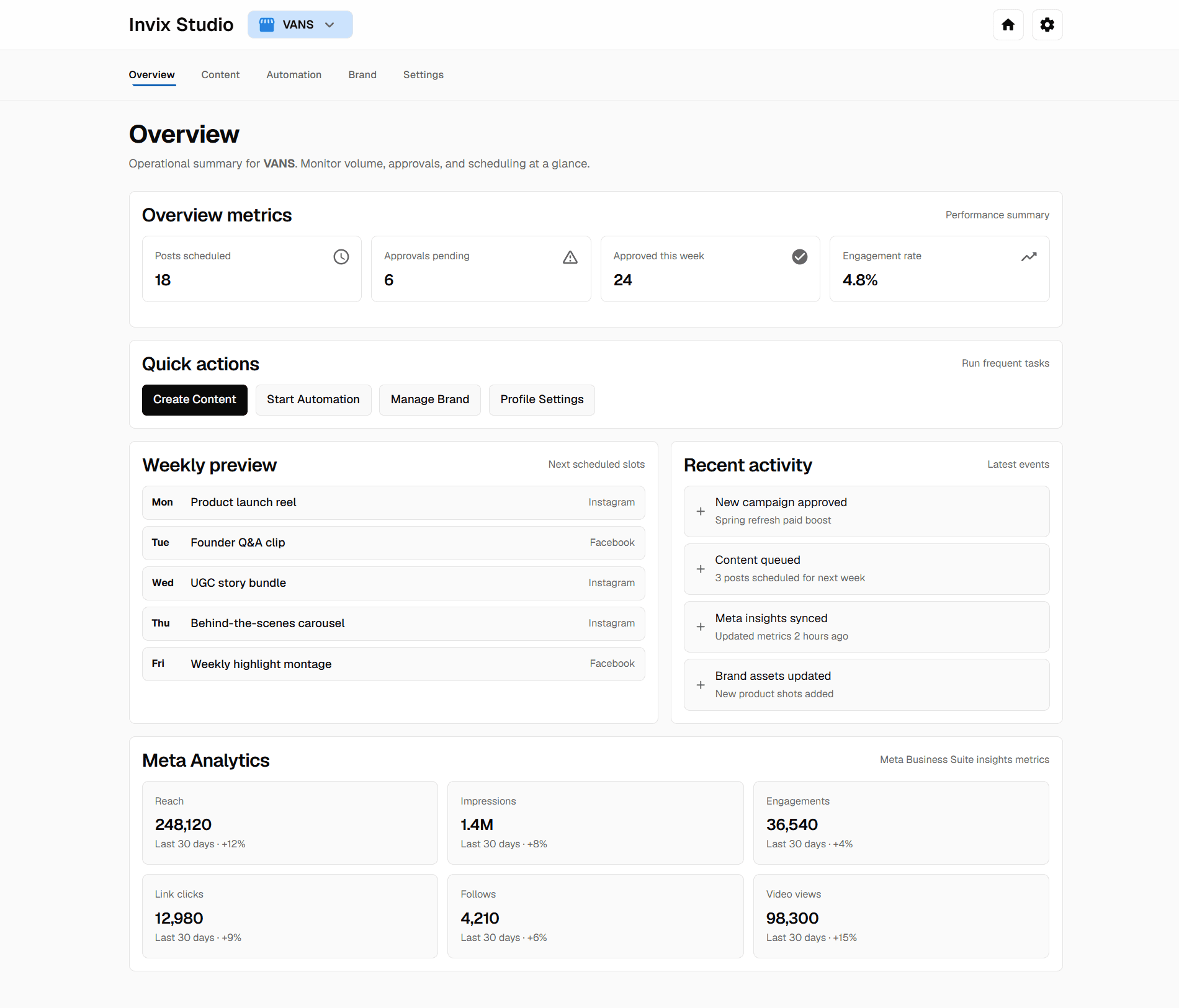The image size is (1179, 1008).
Task: Click the checkmark icon in Approved this week
Action: (800, 257)
